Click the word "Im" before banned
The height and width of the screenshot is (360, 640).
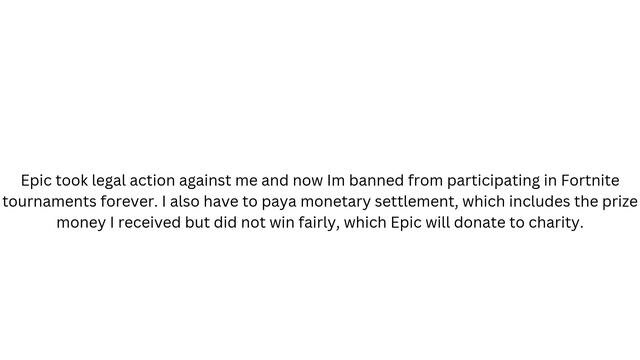(x=336, y=180)
